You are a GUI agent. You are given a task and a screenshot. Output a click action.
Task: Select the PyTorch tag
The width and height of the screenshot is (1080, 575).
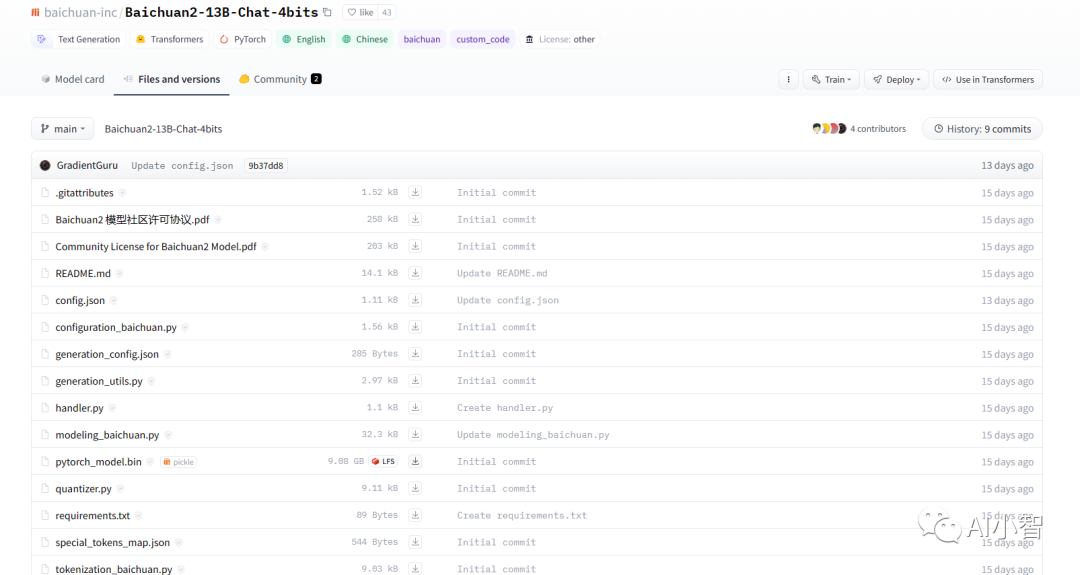coord(242,39)
